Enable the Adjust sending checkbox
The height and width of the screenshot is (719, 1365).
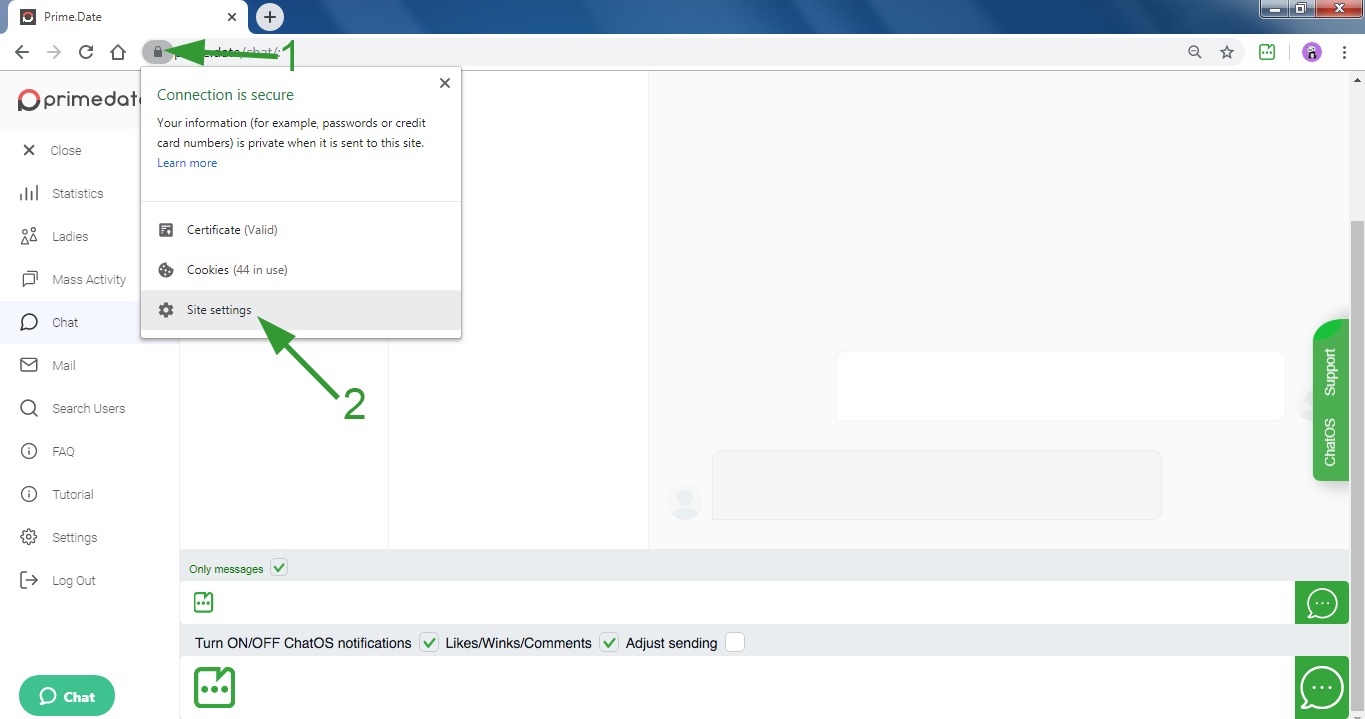(x=735, y=642)
